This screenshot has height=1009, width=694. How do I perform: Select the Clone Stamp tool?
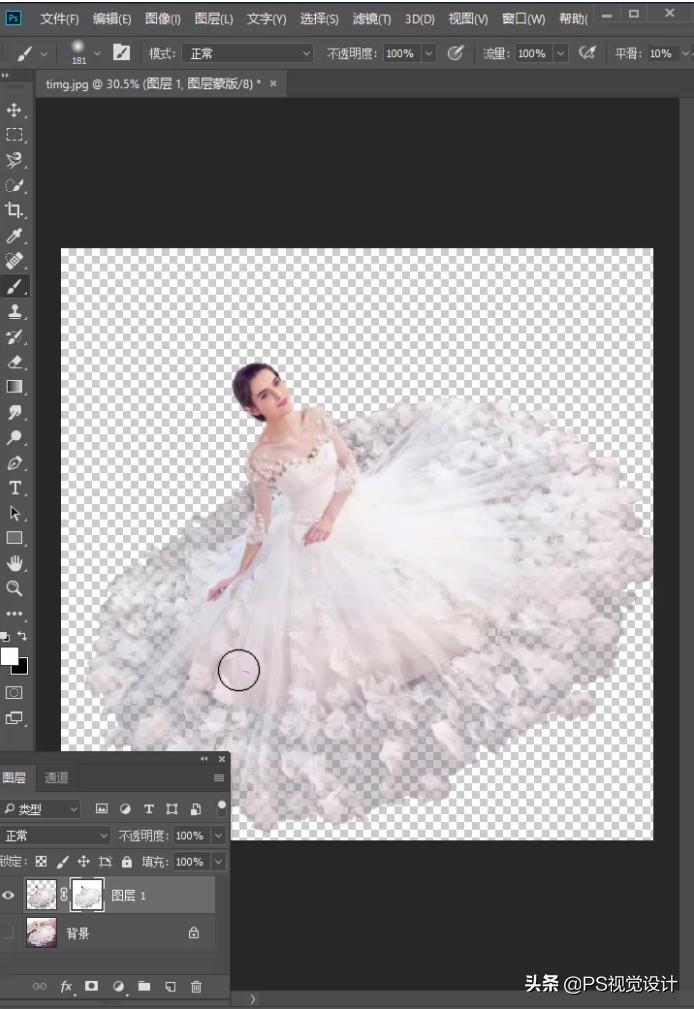pos(14,312)
